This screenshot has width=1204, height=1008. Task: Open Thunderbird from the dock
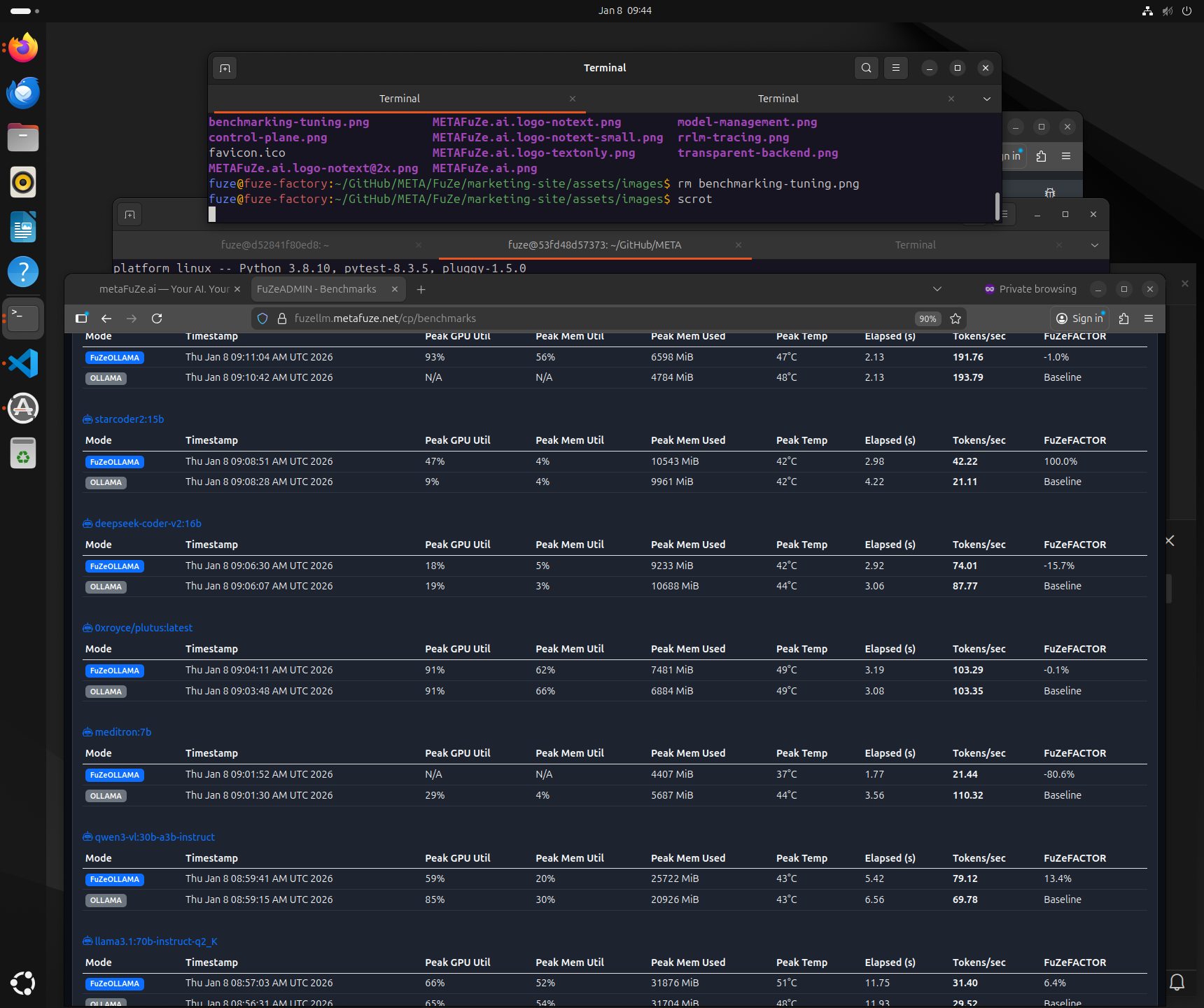(x=23, y=92)
